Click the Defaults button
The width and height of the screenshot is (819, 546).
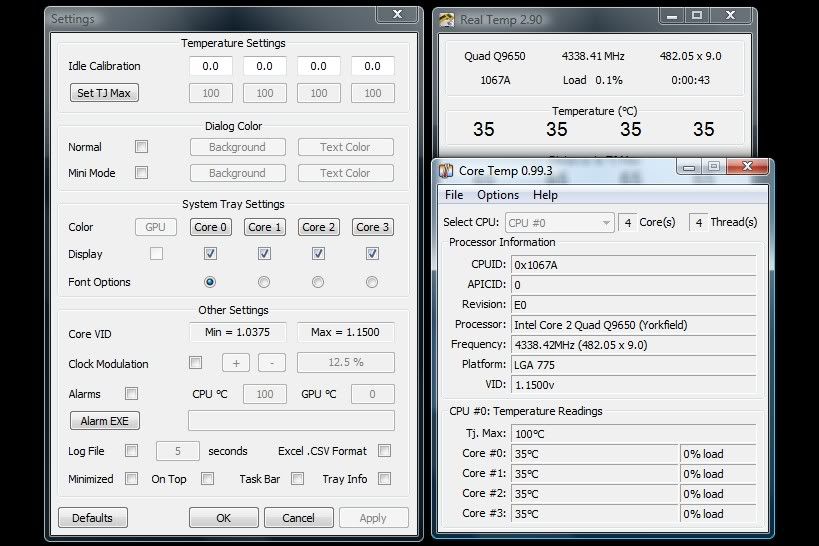pos(92,518)
